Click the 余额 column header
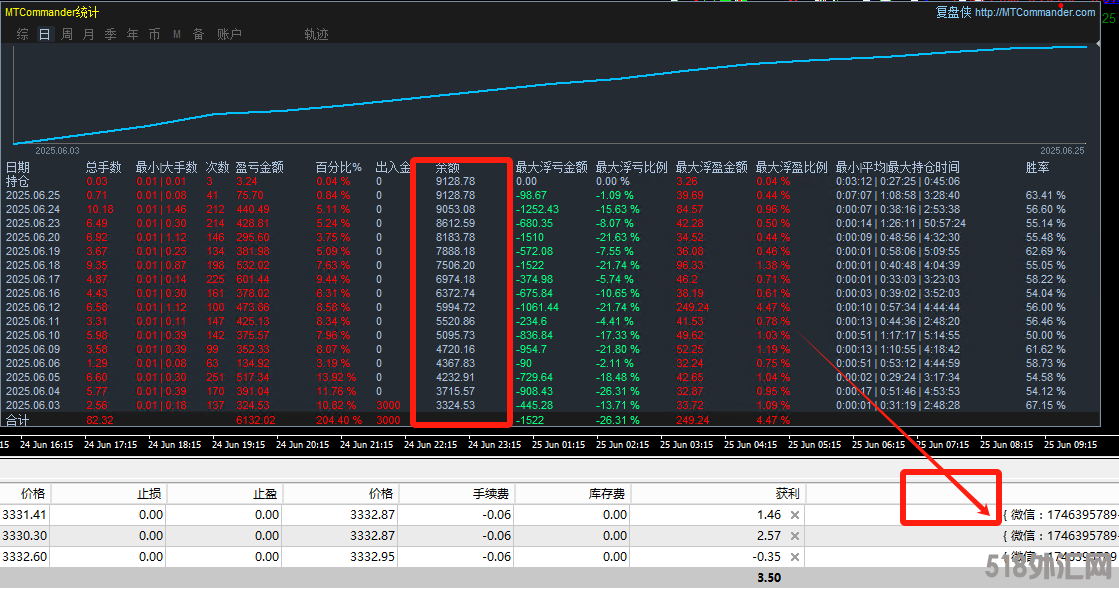This screenshot has width=1119, height=590. [447, 168]
